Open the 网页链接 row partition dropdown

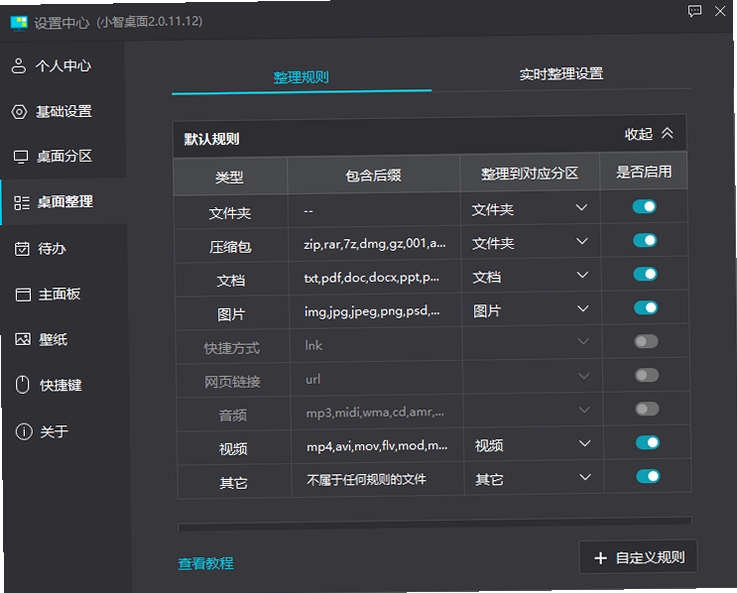click(533, 377)
